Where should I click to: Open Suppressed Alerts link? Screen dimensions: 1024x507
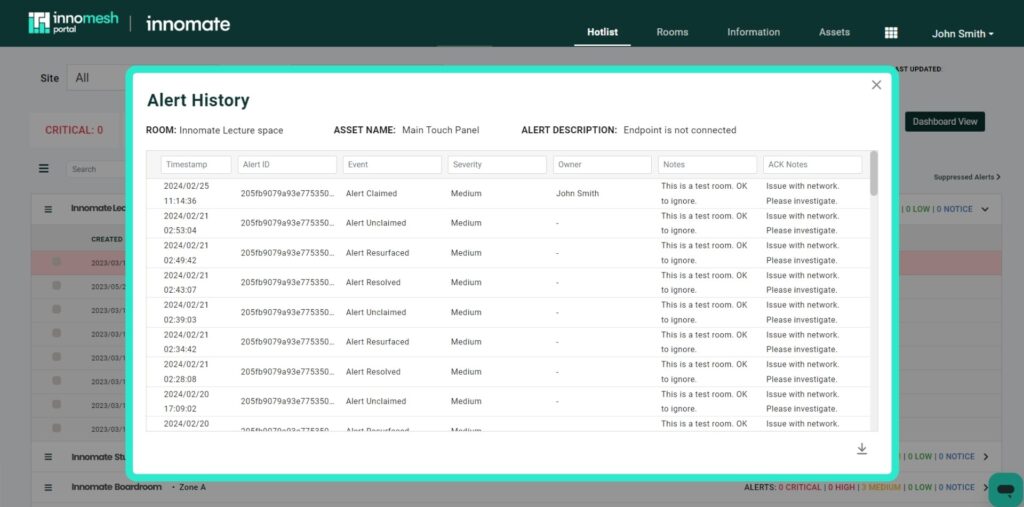[967, 177]
